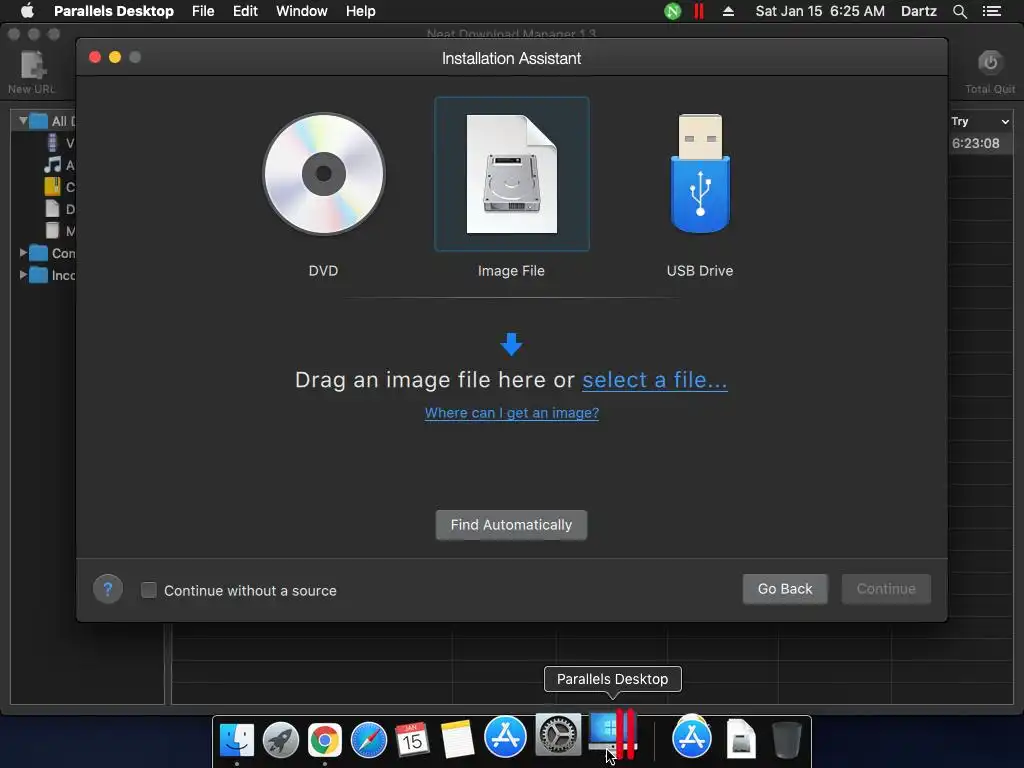Click the select a file link
This screenshot has height=768, width=1024.
[x=654, y=380]
